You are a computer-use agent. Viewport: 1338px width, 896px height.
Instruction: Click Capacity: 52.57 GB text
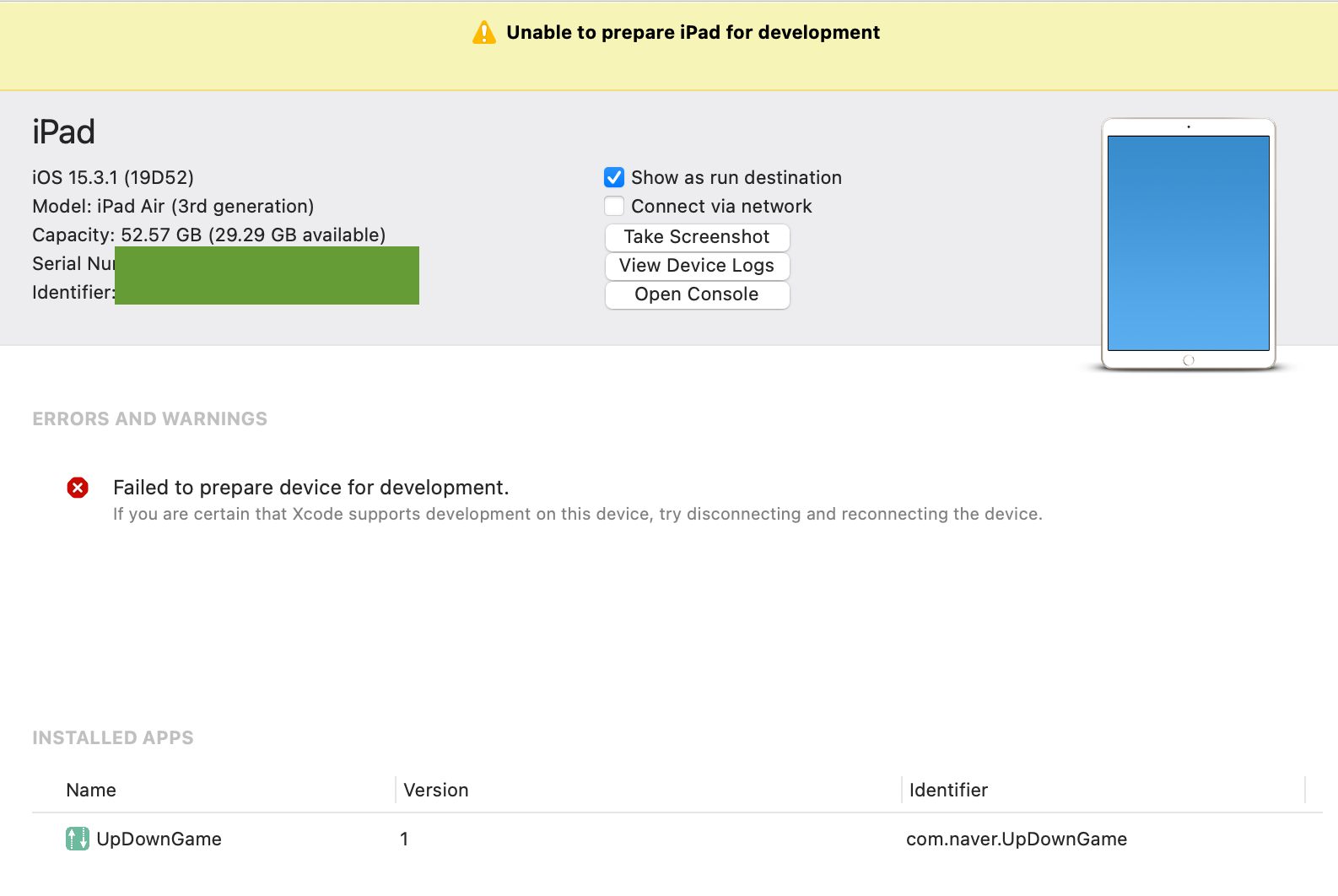tap(208, 235)
